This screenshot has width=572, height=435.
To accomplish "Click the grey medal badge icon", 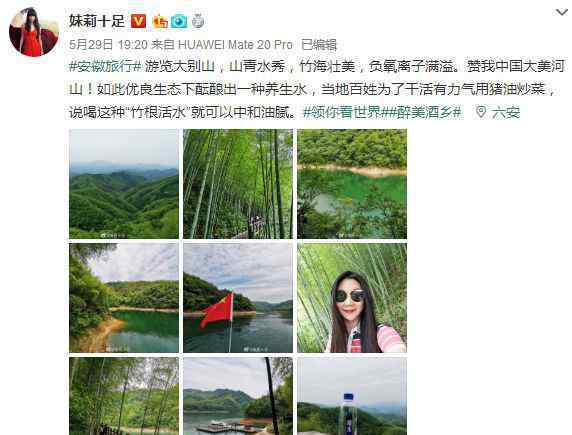I will click(198, 22).
